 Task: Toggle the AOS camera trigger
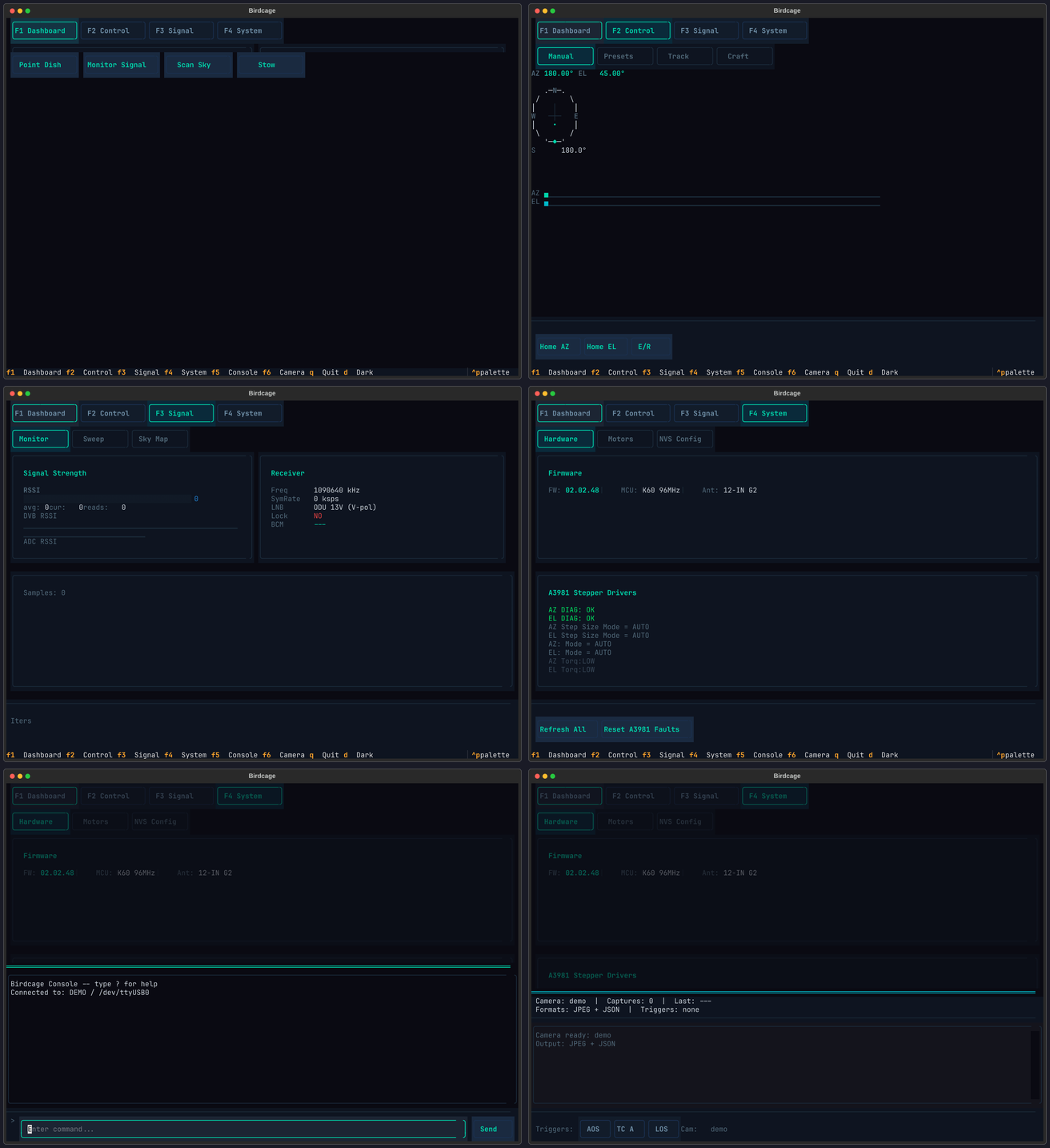(593, 1129)
